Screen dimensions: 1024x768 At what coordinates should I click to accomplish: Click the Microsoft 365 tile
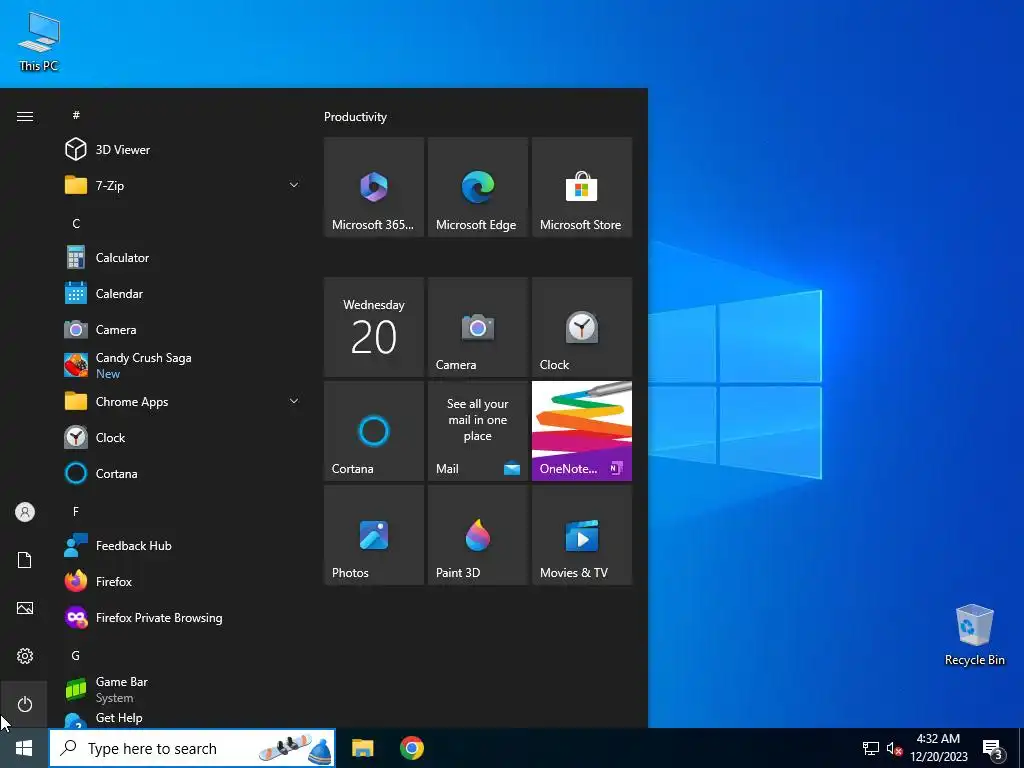coord(374,187)
